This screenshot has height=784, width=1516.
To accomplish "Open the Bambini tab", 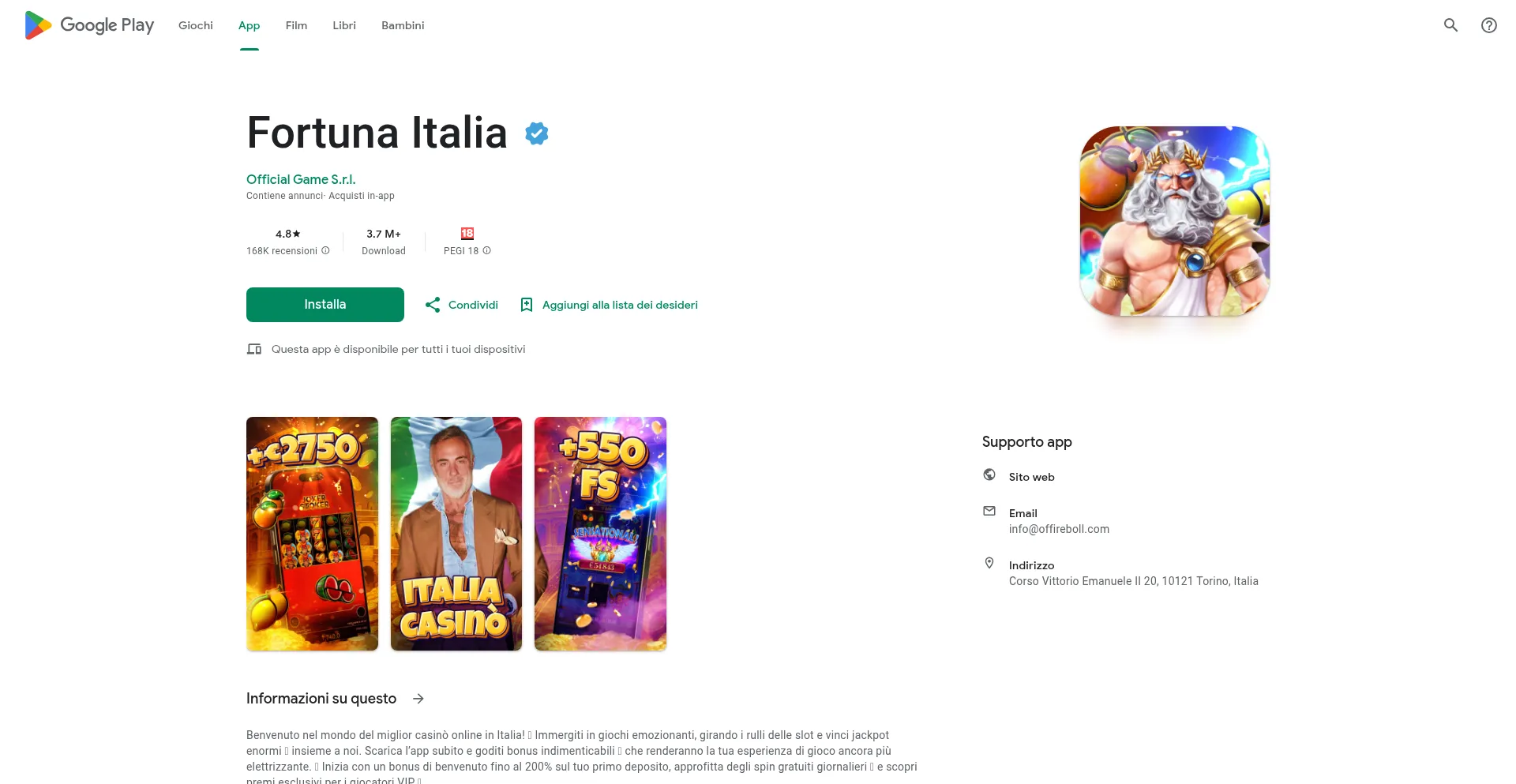I will (403, 25).
